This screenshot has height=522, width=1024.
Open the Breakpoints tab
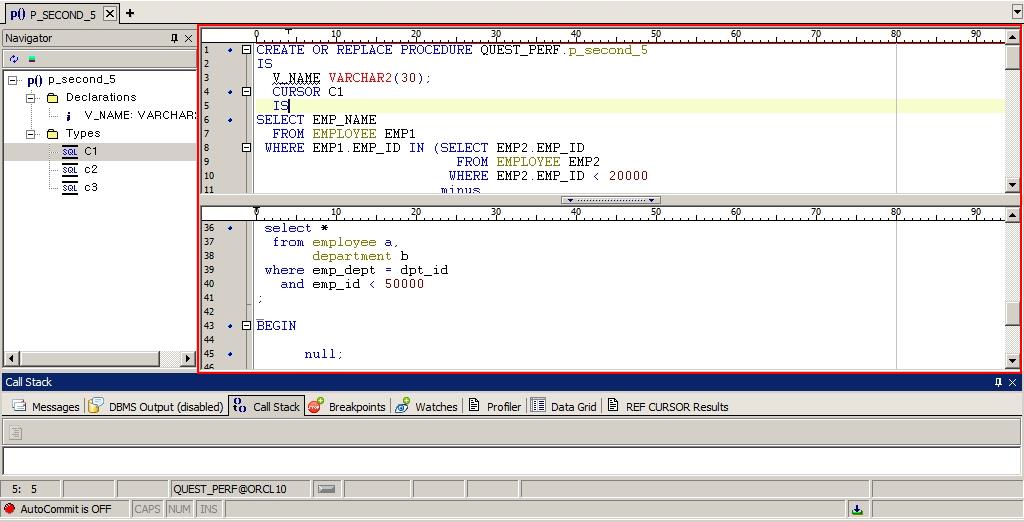click(x=347, y=407)
